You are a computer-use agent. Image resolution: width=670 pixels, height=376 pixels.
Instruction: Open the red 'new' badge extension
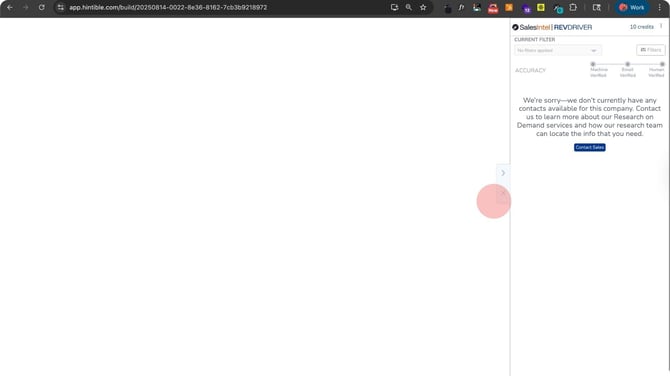point(493,8)
